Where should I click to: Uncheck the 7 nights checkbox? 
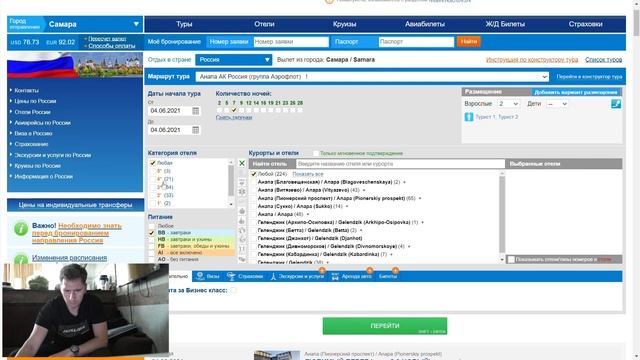pos(234,110)
